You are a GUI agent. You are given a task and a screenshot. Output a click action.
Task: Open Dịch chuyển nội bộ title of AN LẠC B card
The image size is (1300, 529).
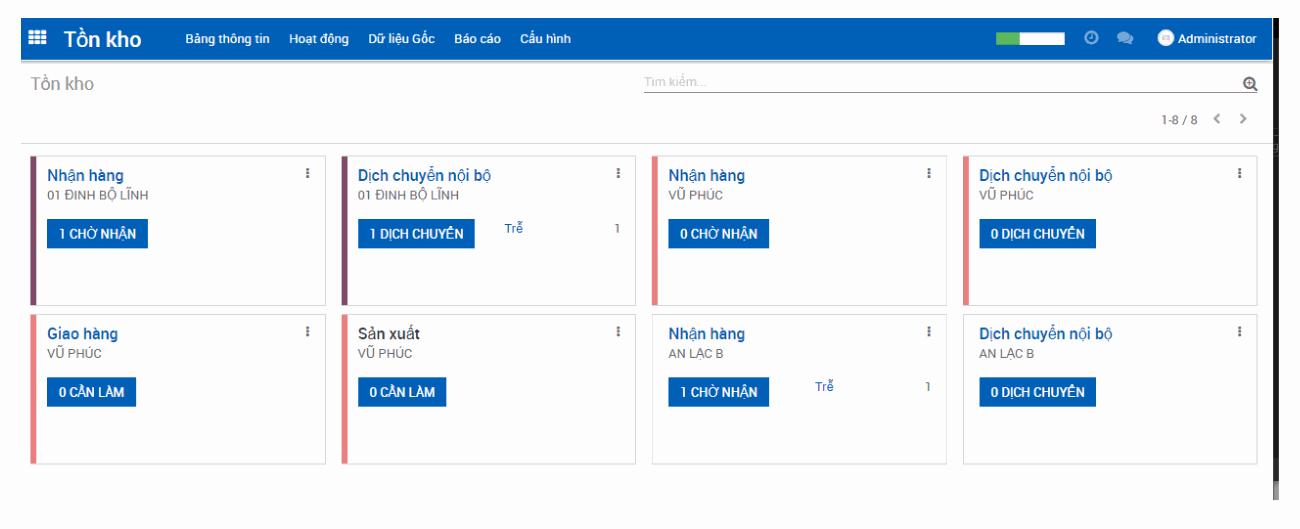pos(1045,334)
